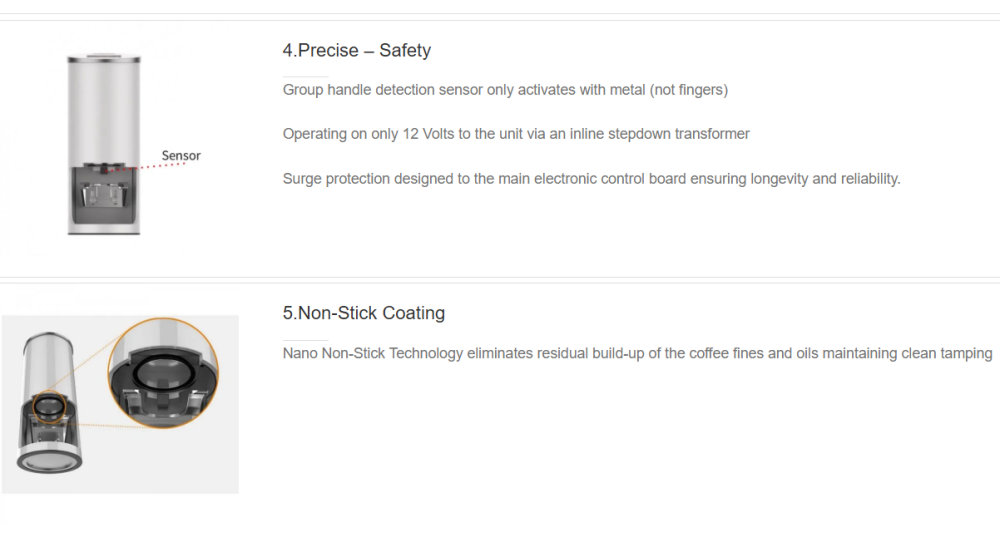The width and height of the screenshot is (1000, 542).
Task: Click the words "(not fingers)"
Action: (688, 90)
